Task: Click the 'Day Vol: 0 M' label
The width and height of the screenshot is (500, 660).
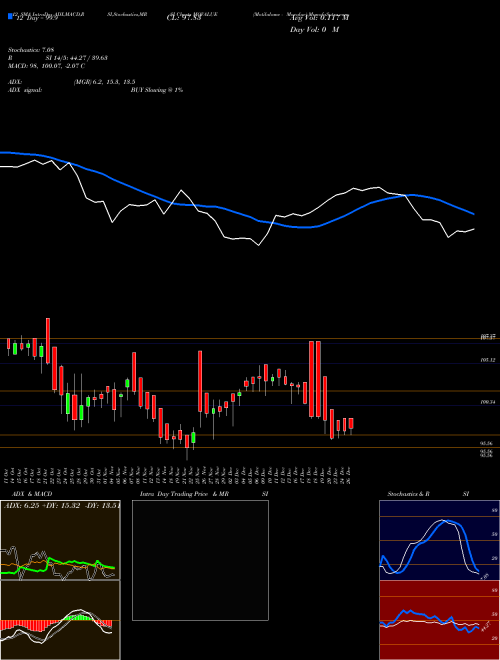Action: [314, 30]
